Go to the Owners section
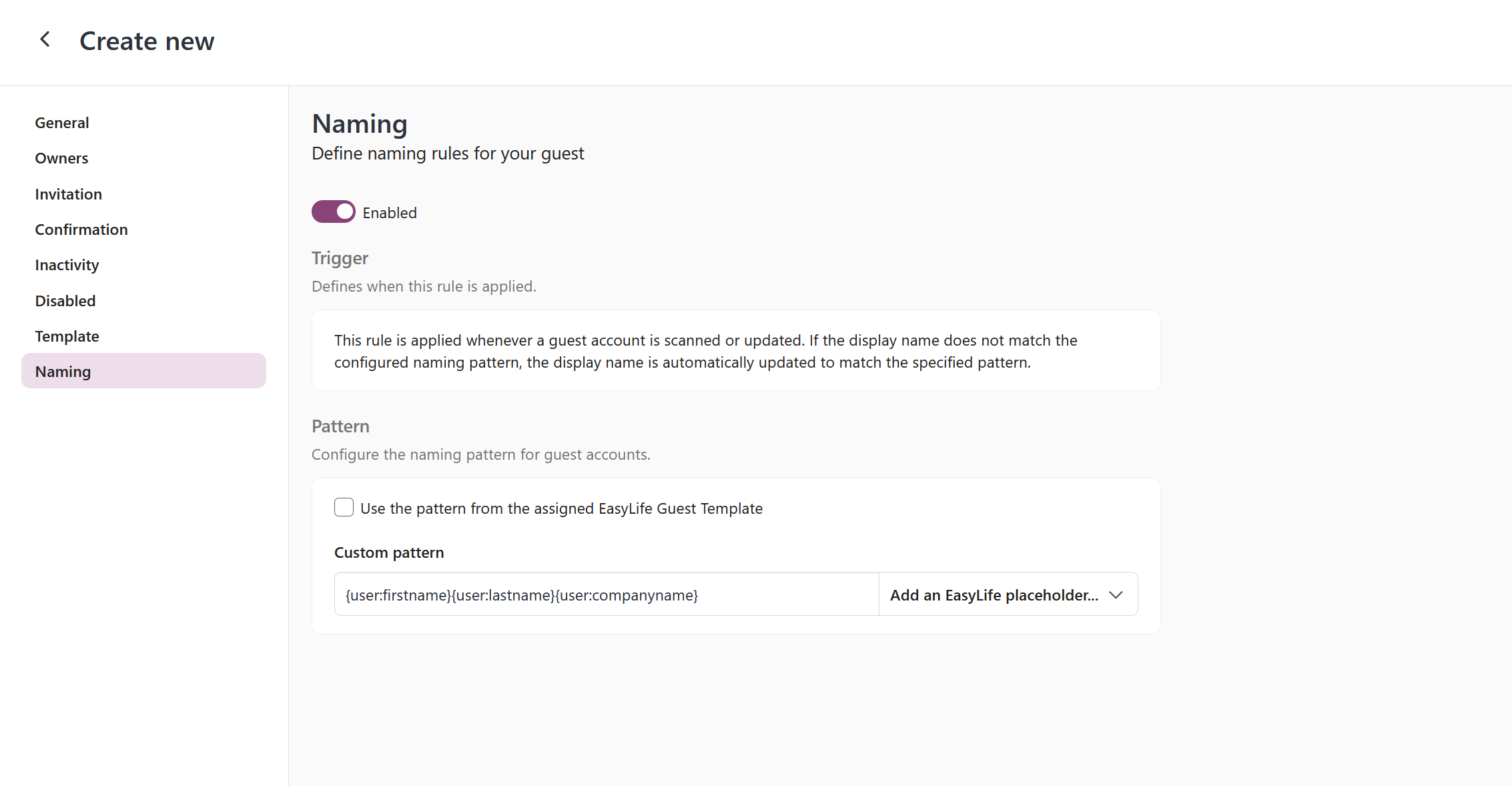1512x786 pixels. [x=61, y=158]
